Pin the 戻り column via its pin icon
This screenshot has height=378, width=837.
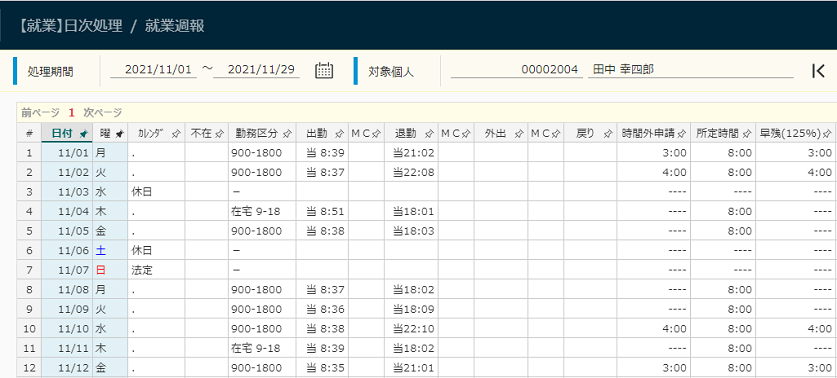pyautogui.click(x=607, y=135)
